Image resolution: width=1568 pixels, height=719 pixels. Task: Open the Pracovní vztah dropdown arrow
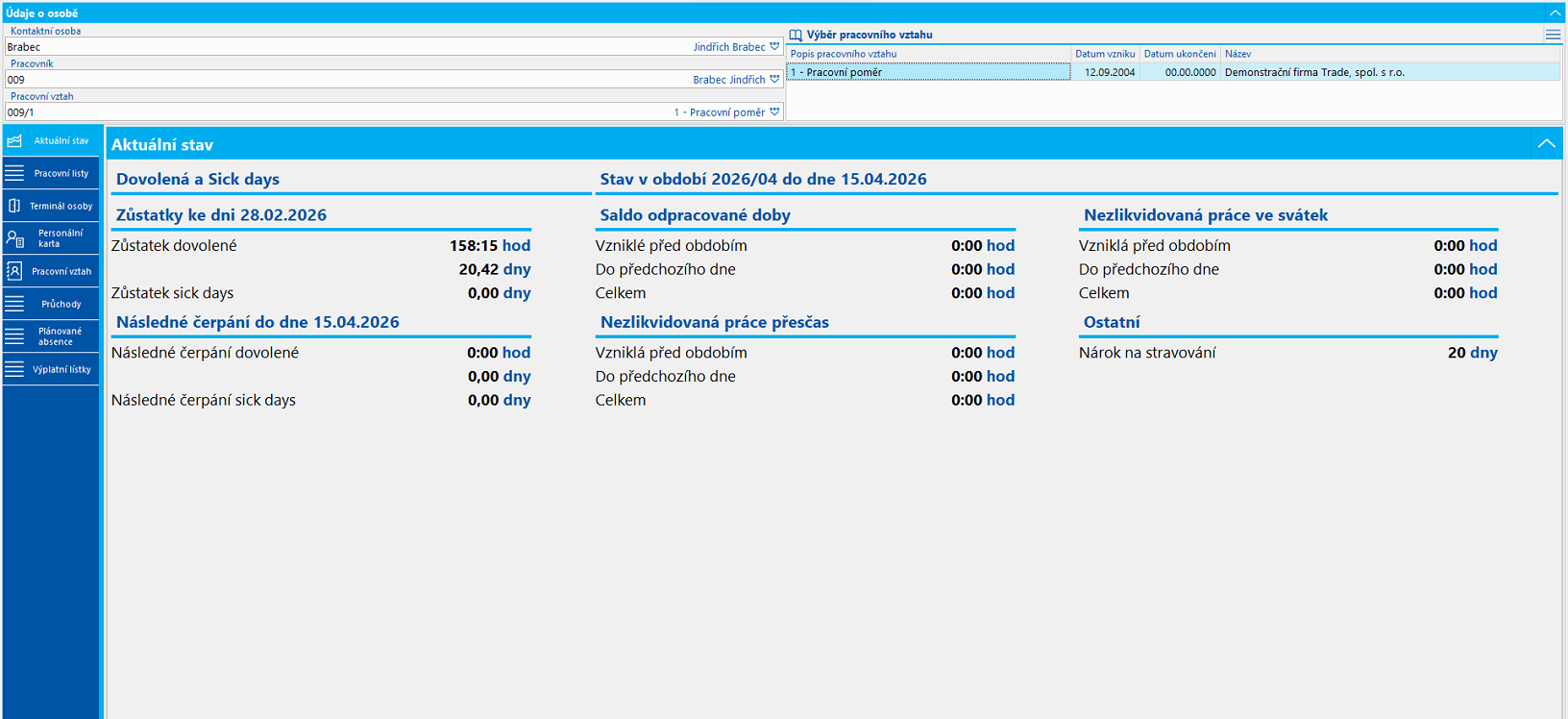coord(774,112)
